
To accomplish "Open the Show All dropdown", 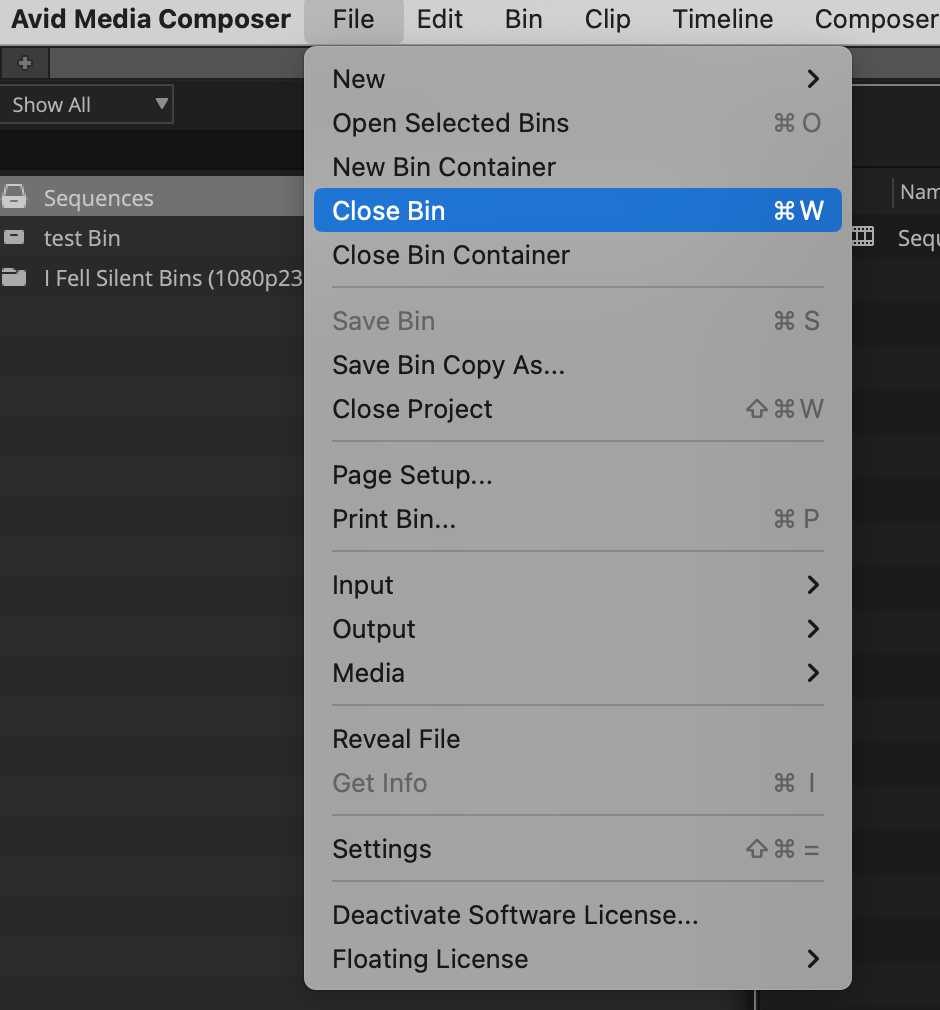I will point(86,104).
